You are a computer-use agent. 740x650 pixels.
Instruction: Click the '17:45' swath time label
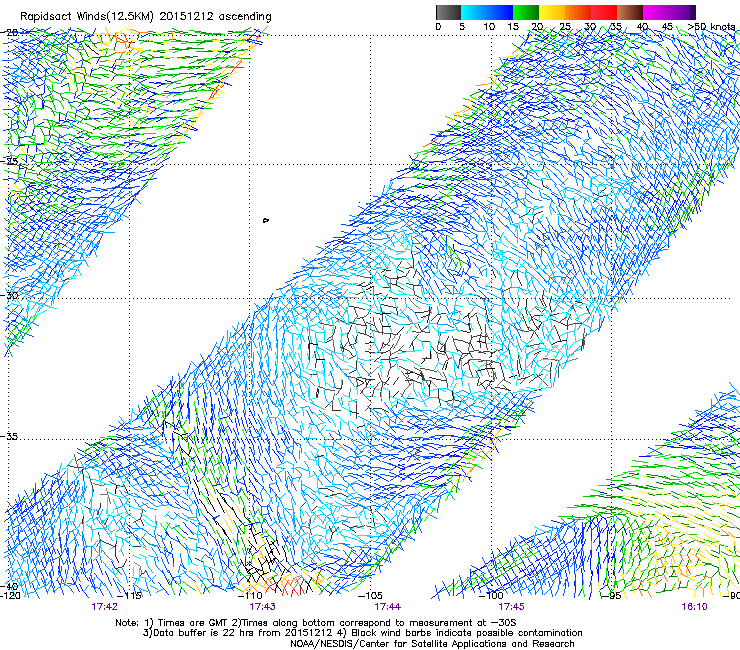511,607
